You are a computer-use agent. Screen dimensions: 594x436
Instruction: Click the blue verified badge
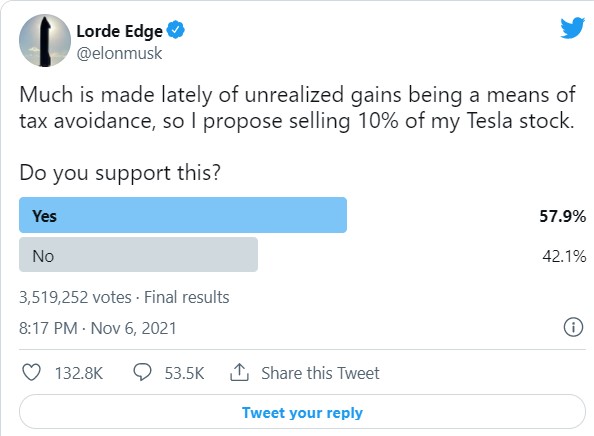click(176, 30)
